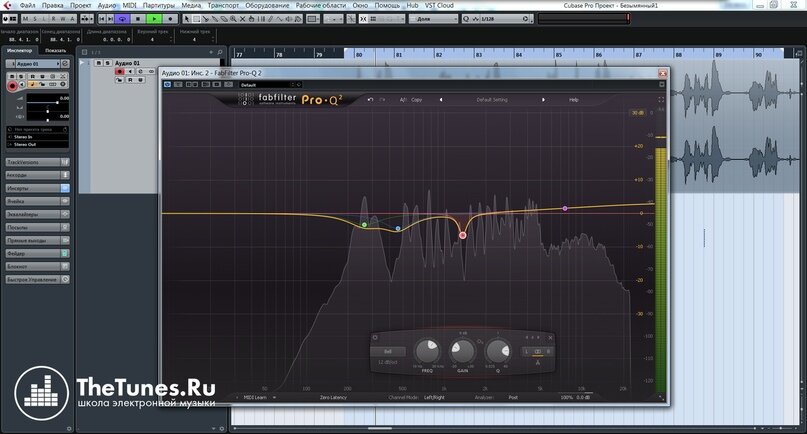Image resolution: width=807 pixels, height=434 pixels.
Task: Open the Проект menu
Action: point(81,5)
